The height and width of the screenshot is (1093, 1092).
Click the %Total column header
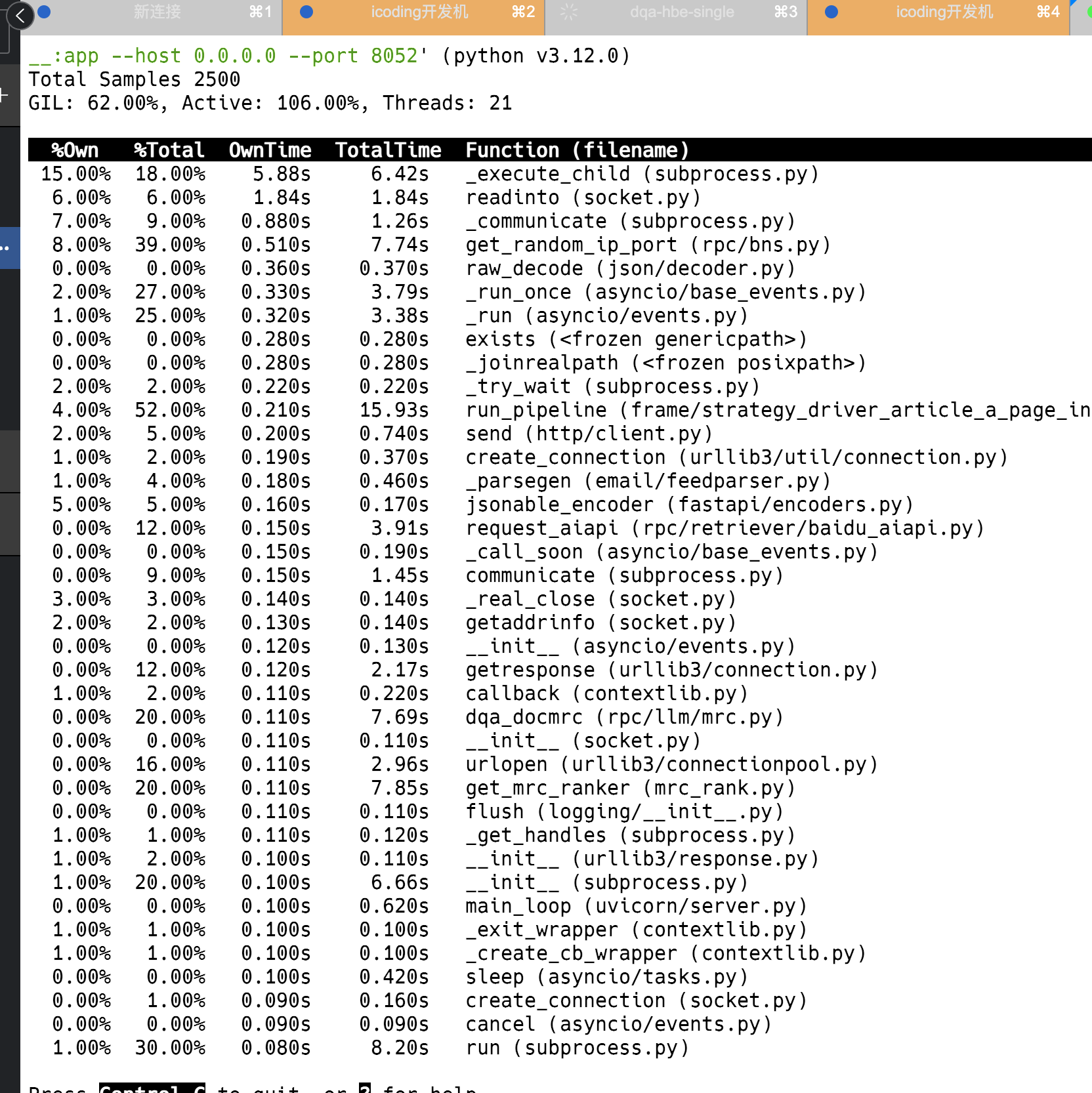tap(169, 150)
